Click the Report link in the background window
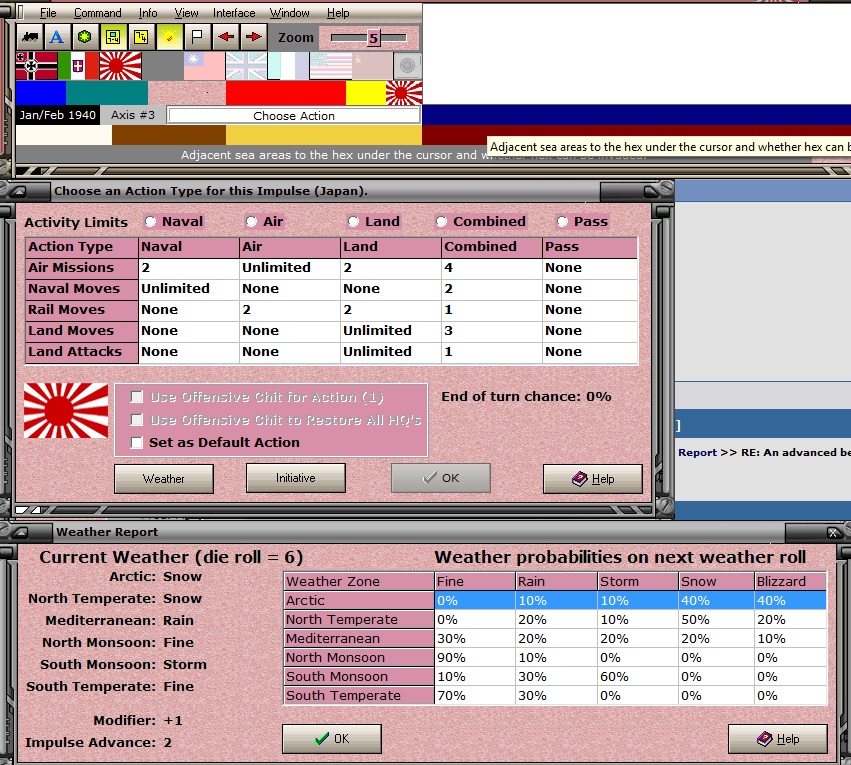The height and width of the screenshot is (765, 851). coord(697,452)
